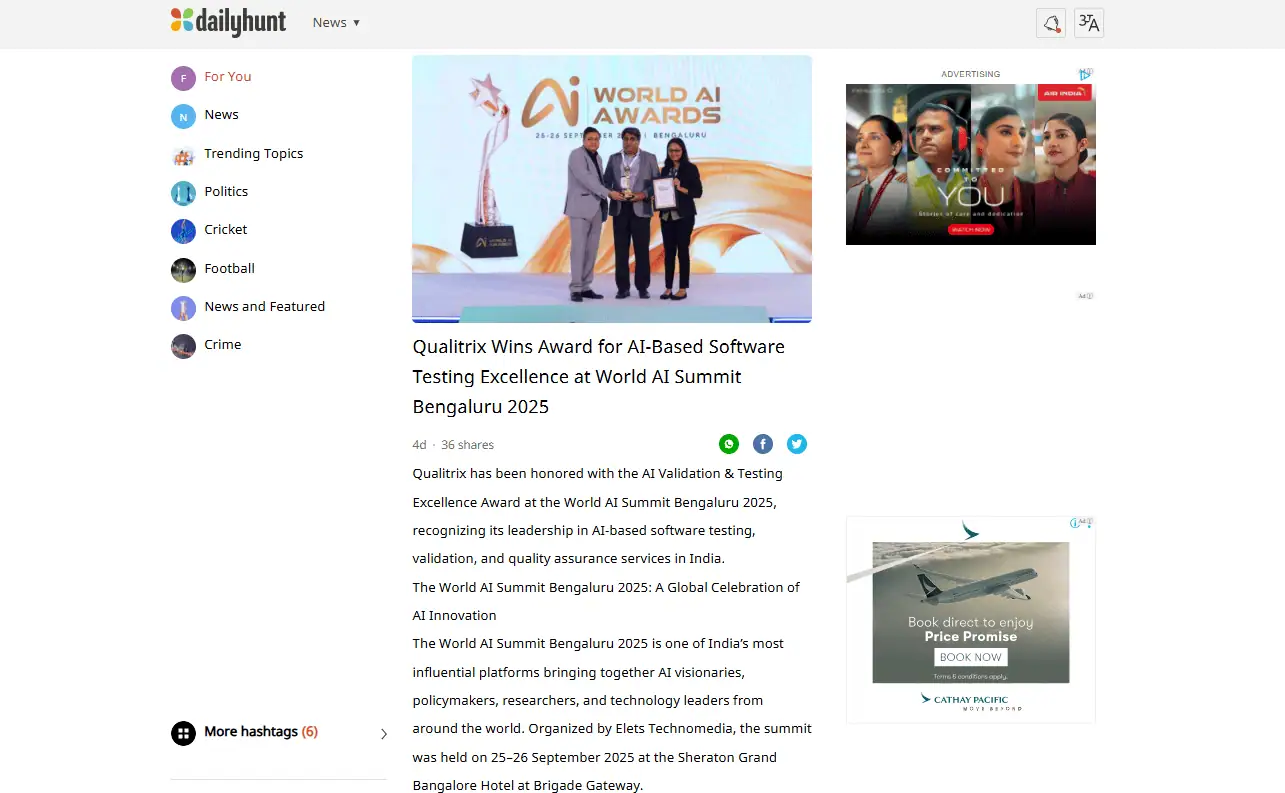Click the Crime category icon
Screen dimensions: 1285x793
(183, 346)
